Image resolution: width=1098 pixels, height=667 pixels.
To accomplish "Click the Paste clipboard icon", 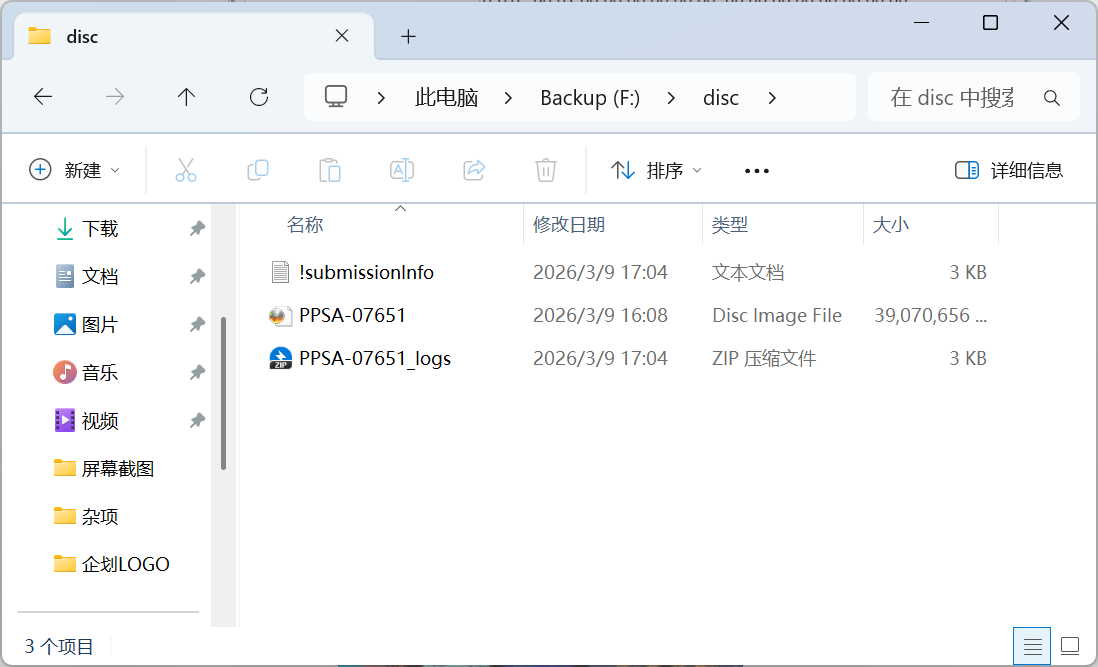I will coord(330,170).
